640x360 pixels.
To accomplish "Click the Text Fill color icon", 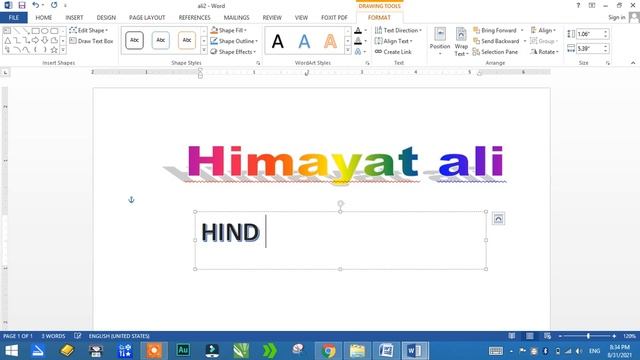I will [x=358, y=30].
